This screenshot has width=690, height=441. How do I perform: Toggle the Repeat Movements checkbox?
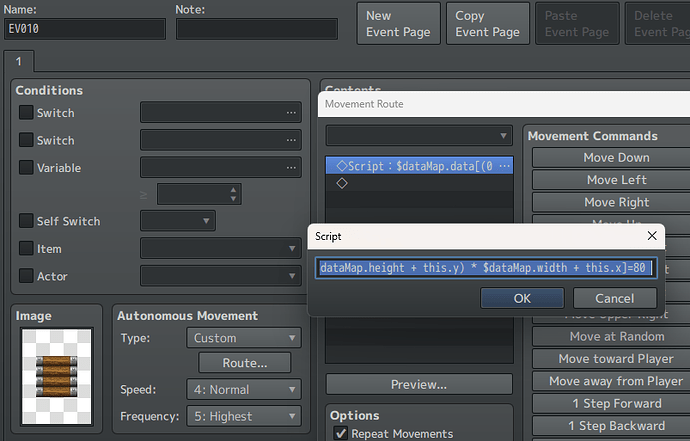(x=341, y=434)
